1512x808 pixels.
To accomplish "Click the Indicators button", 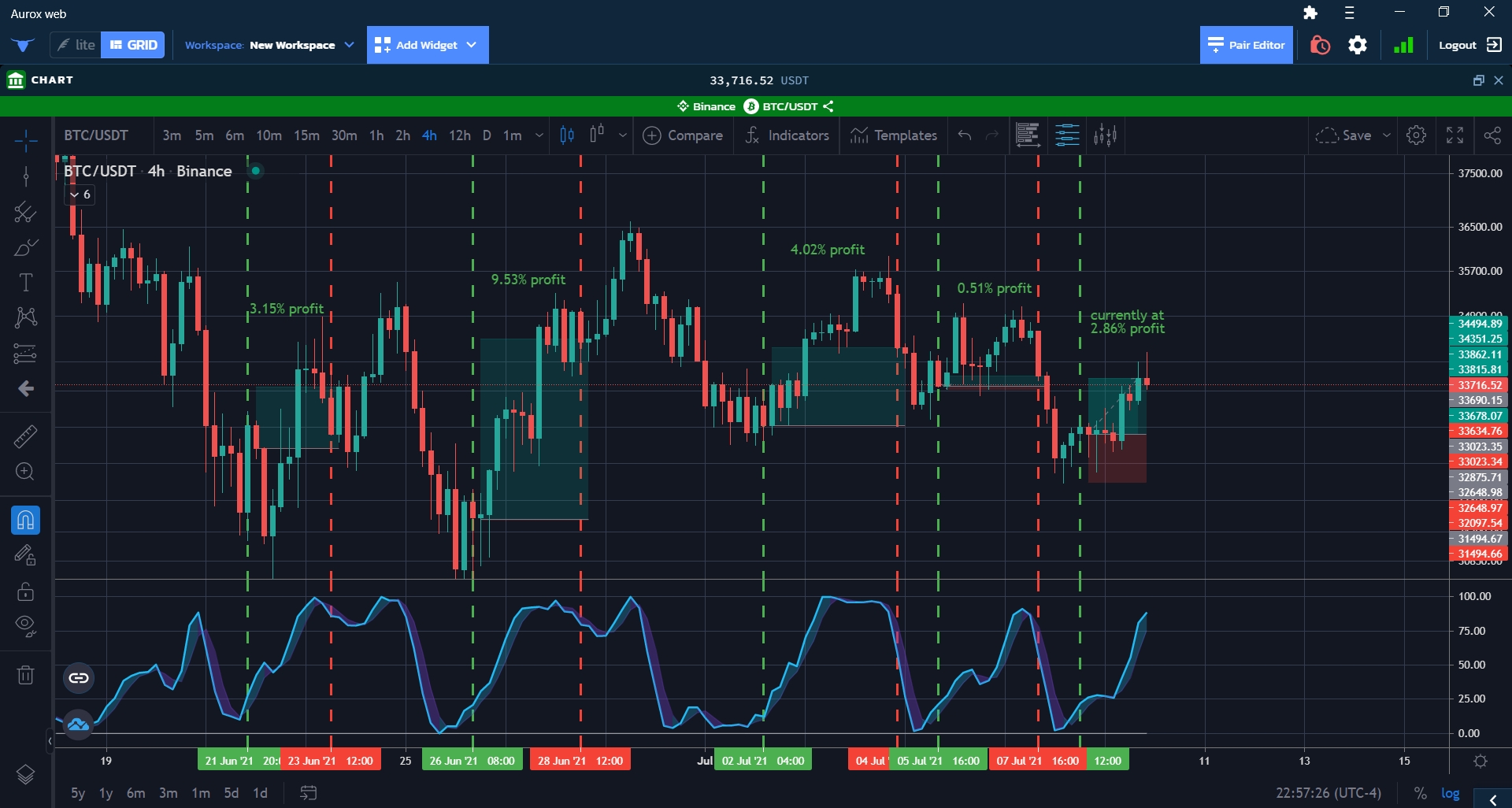I will click(x=787, y=135).
